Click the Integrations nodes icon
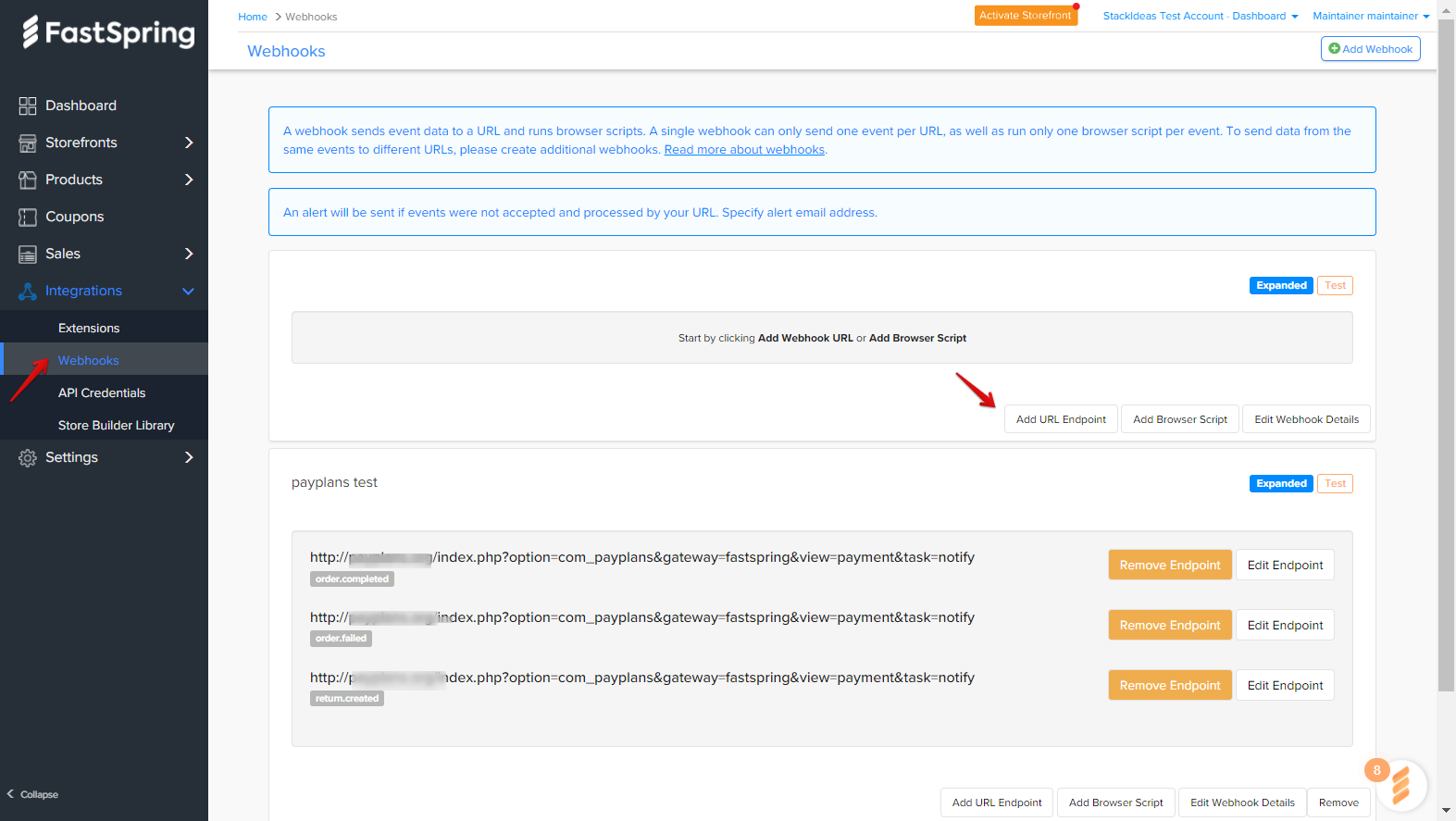This screenshot has height=821, width=1456. 28,291
